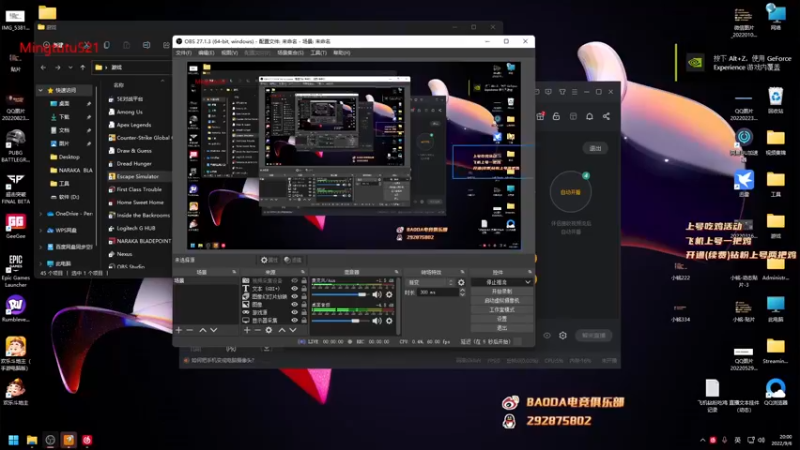Click 开始录制 start recording button

502,291
